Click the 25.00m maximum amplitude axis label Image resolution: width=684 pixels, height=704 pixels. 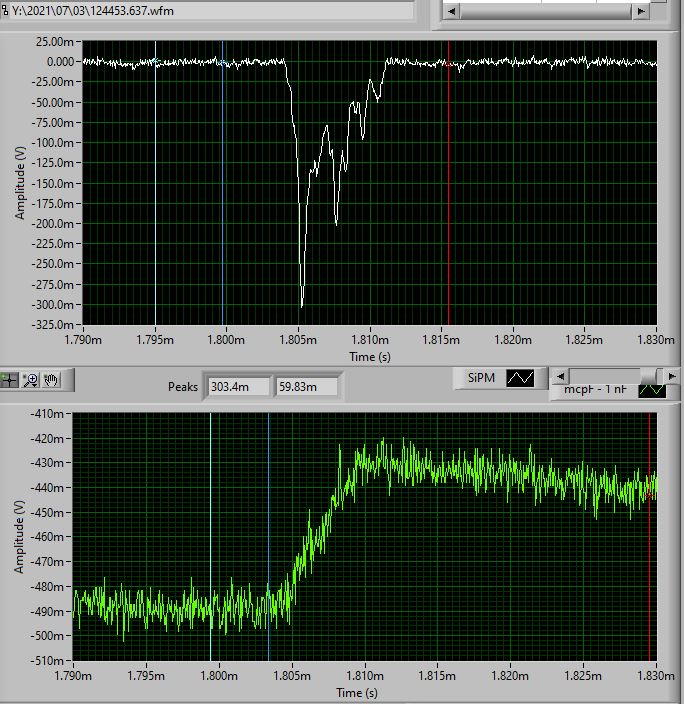(x=54, y=41)
